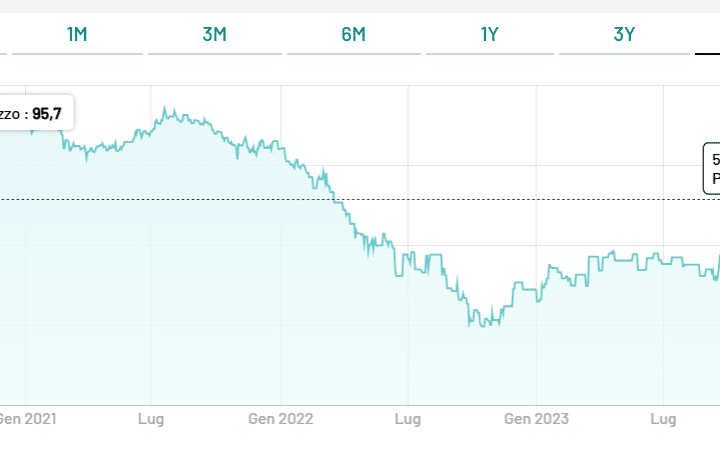Click the Gen 2021 axis label
Image resolution: width=720 pixels, height=456 pixels.
tap(27, 418)
